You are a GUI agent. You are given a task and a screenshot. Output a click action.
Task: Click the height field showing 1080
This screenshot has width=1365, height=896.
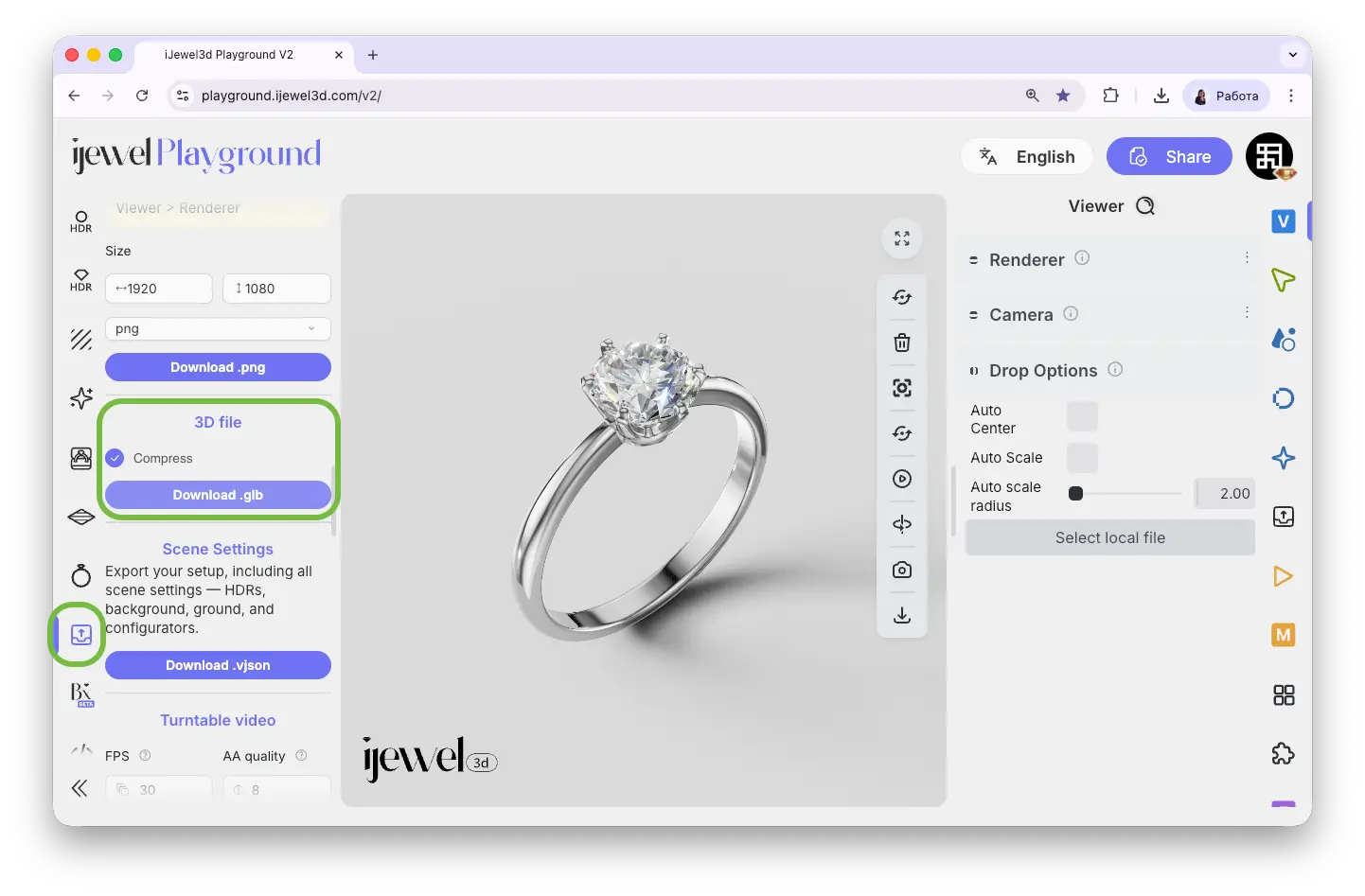click(277, 289)
